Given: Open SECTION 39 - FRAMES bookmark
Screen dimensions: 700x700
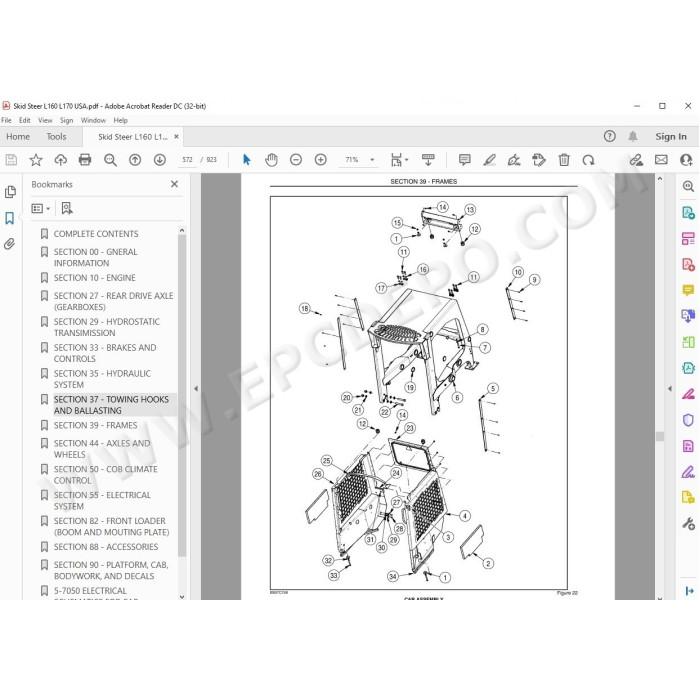Looking at the screenshot, I should (95, 425).
